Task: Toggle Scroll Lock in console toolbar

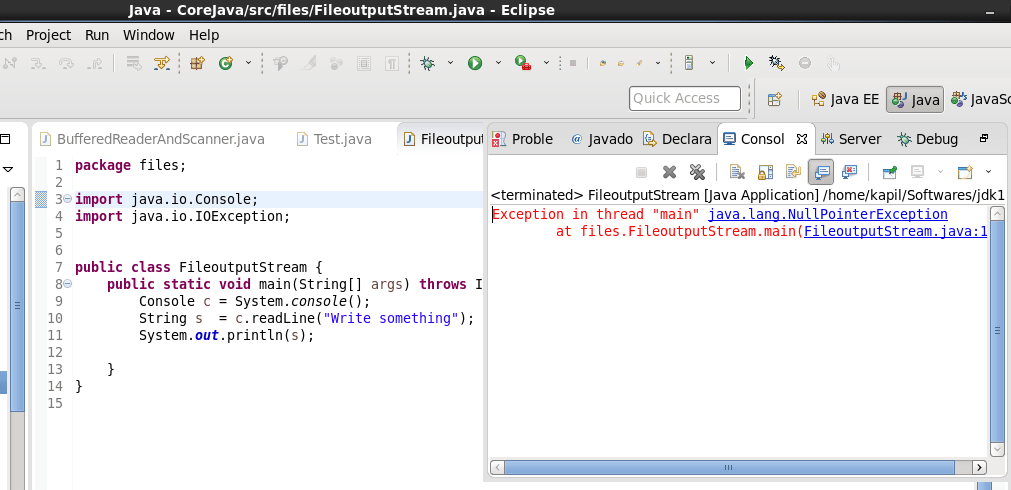Action: point(765,172)
